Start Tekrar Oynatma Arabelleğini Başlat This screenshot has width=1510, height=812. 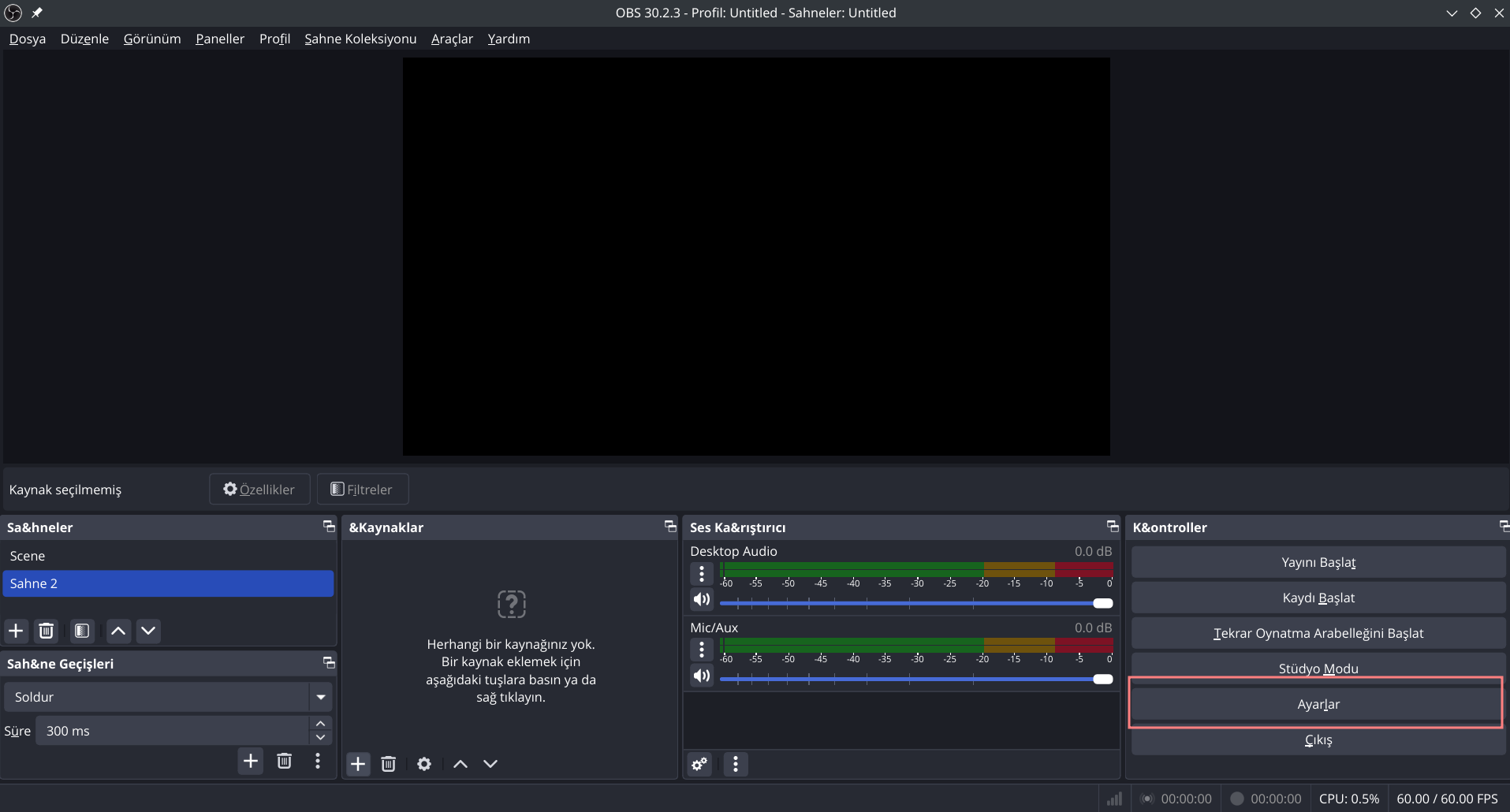(x=1318, y=633)
